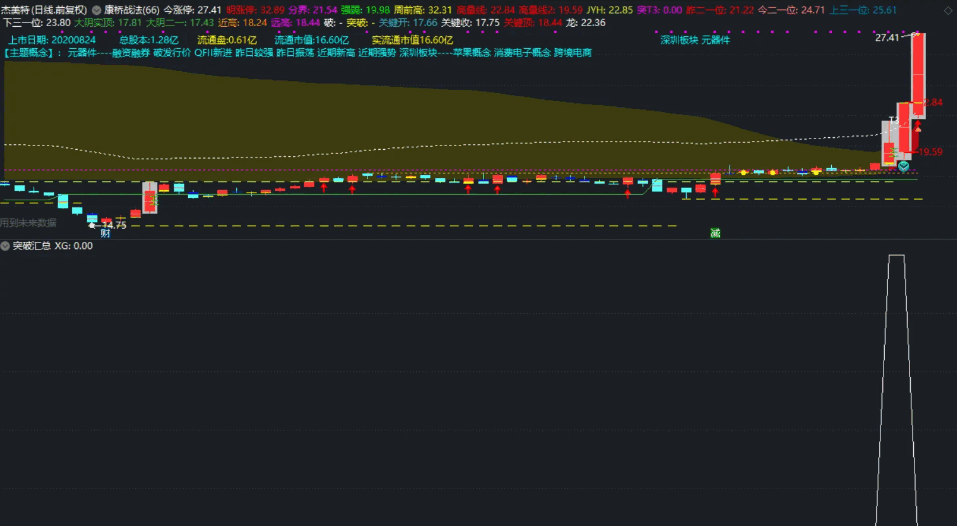The height and width of the screenshot is (526, 957).
Task: Click the 关键开: 17.66 value
Action: click(408, 23)
